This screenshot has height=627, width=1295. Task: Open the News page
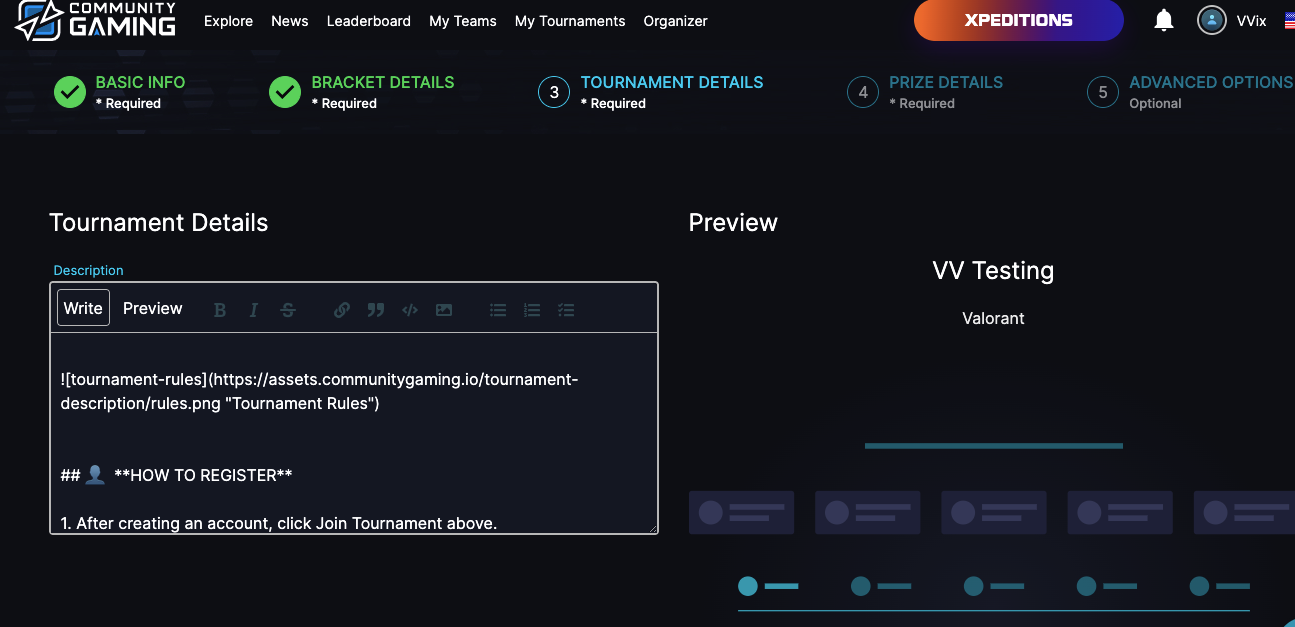coord(290,21)
